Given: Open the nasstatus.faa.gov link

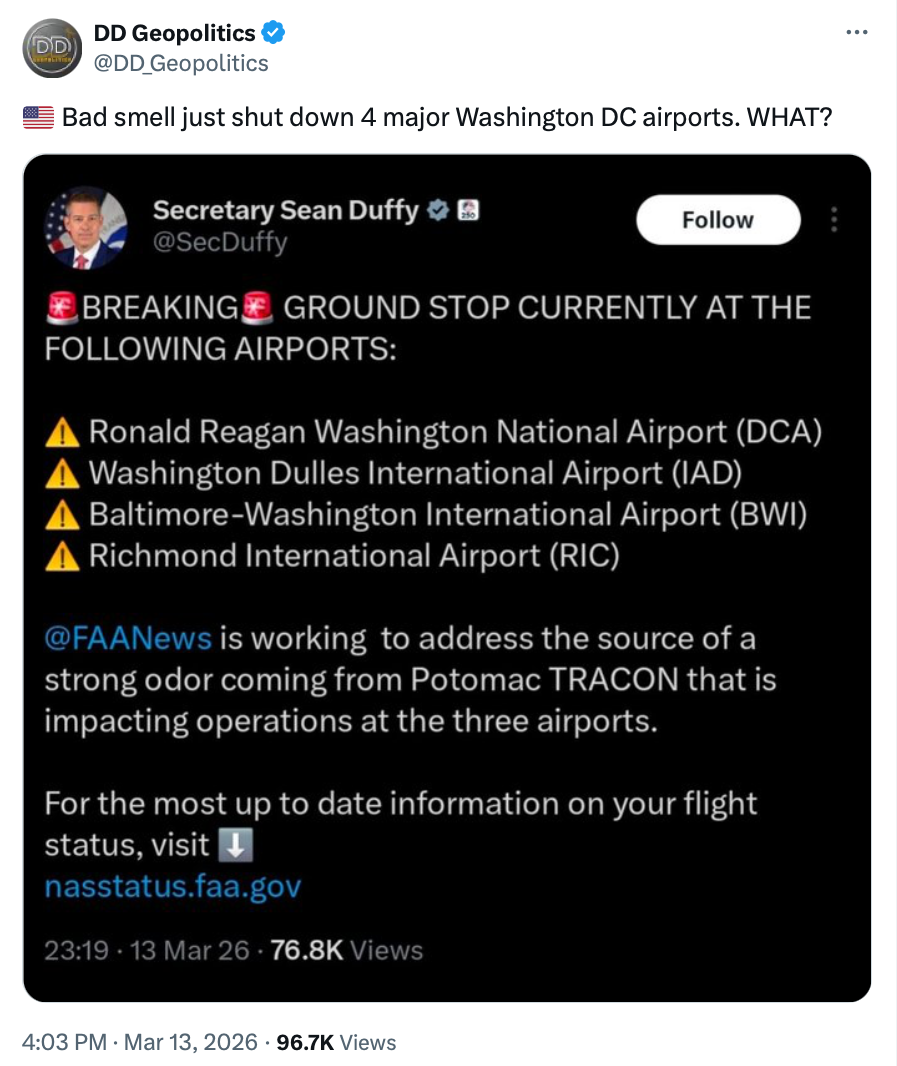Looking at the screenshot, I should [173, 887].
